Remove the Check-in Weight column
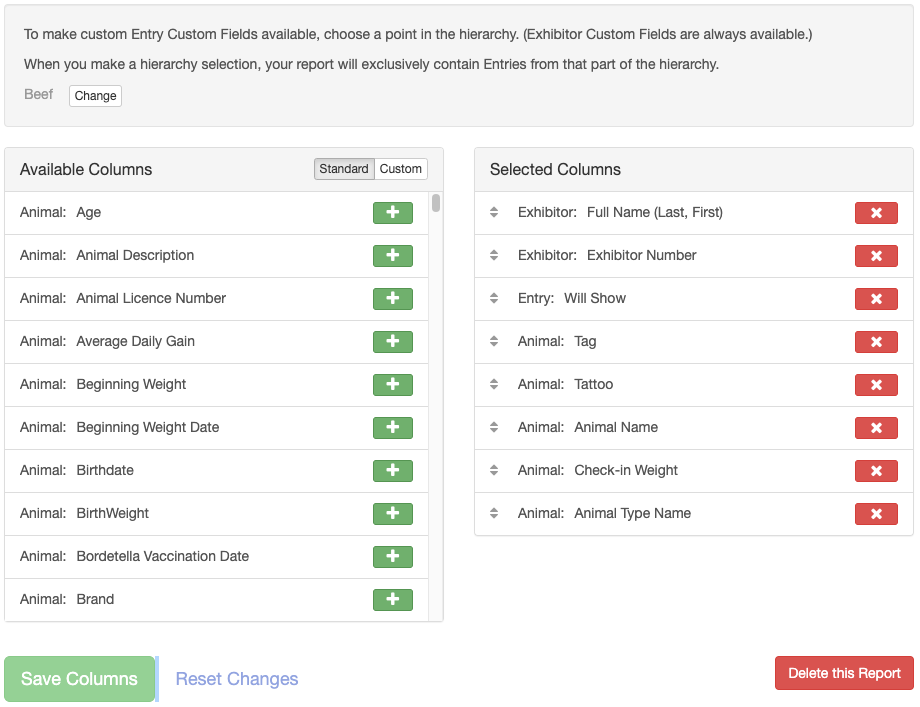 (x=876, y=470)
